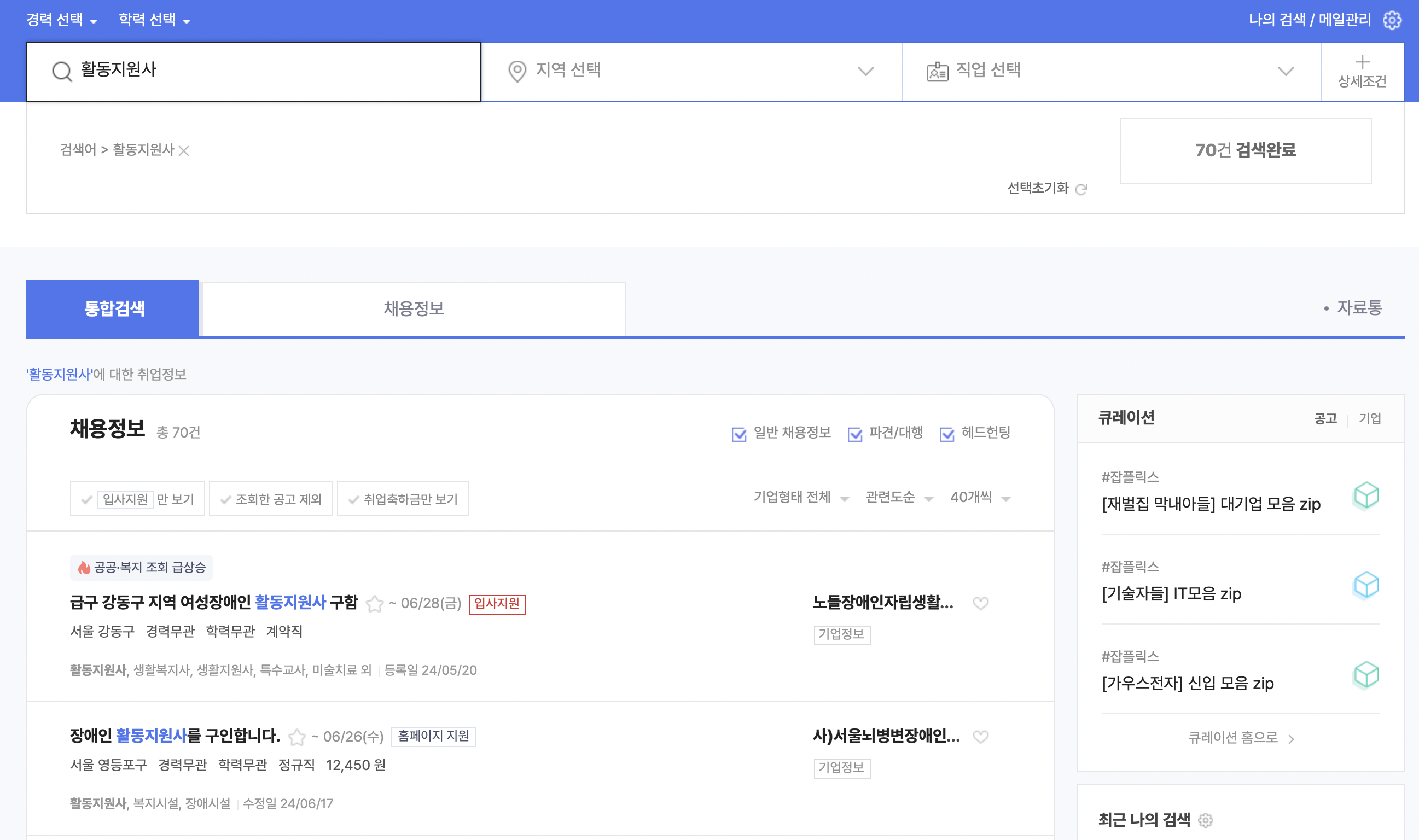Click the 입사지원 button on the first job

click(497, 604)
